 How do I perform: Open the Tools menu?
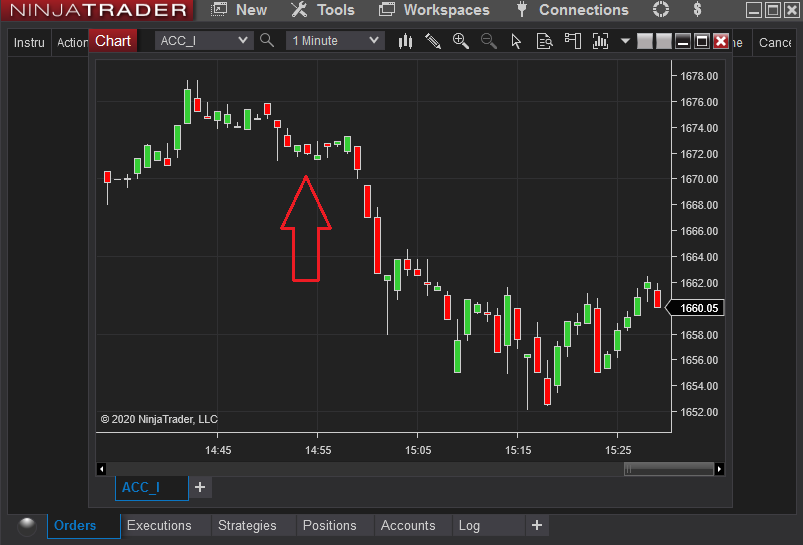pos(323,10)
